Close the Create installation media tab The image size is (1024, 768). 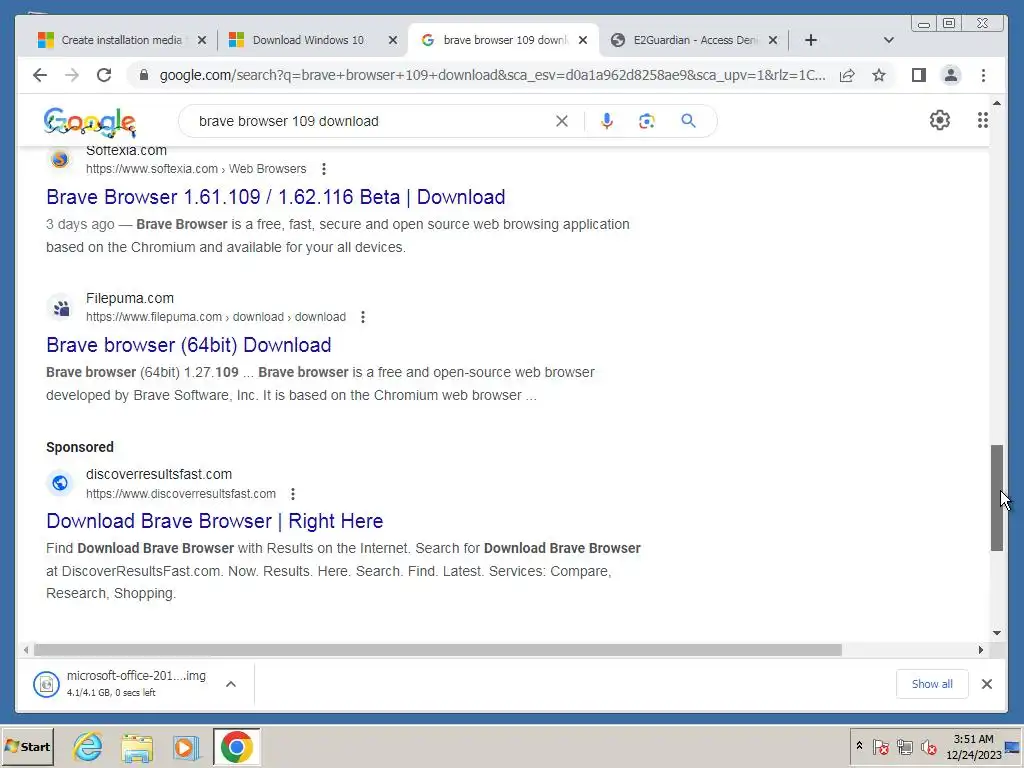[x=202, y=40]
